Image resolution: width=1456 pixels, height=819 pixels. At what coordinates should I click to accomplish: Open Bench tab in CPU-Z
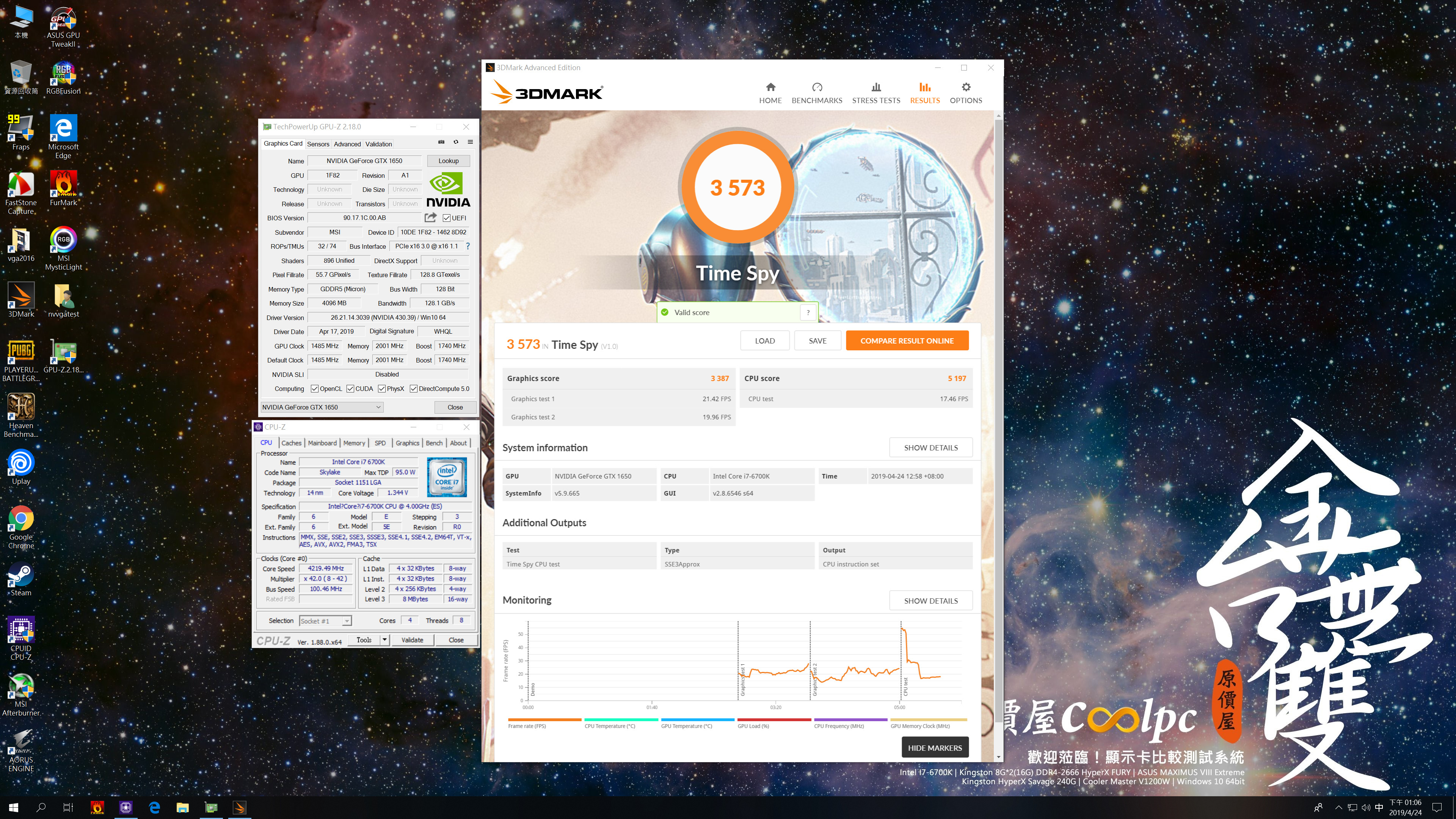click(x=434, y=443)
